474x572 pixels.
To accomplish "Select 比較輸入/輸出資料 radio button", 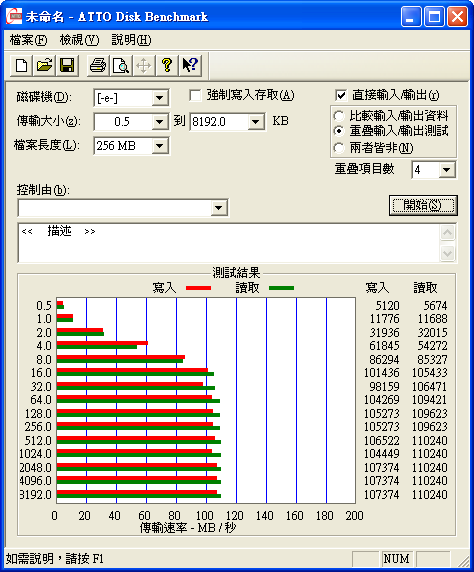I will 339,116.
